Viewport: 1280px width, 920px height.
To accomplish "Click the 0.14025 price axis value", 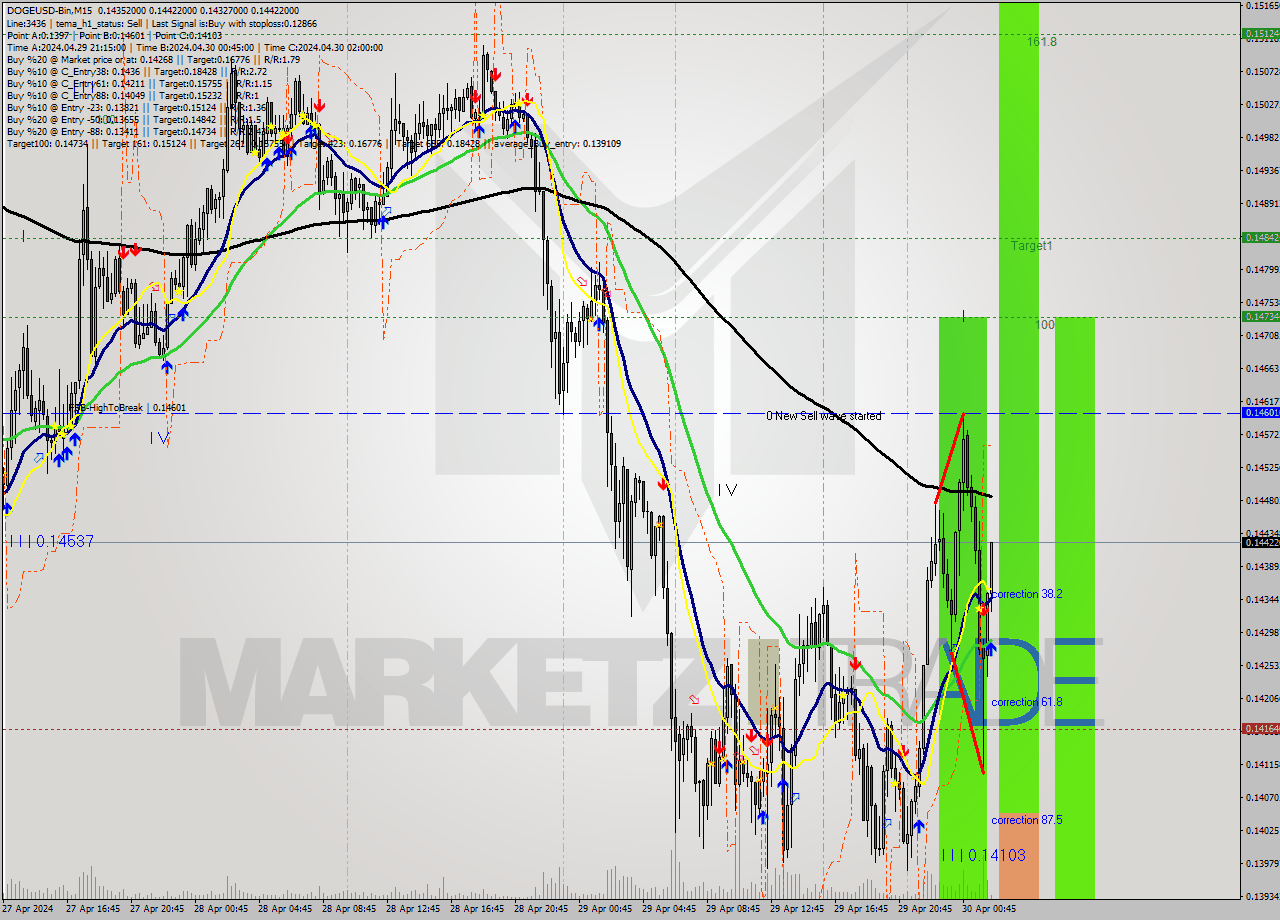I will point(1263,830).
